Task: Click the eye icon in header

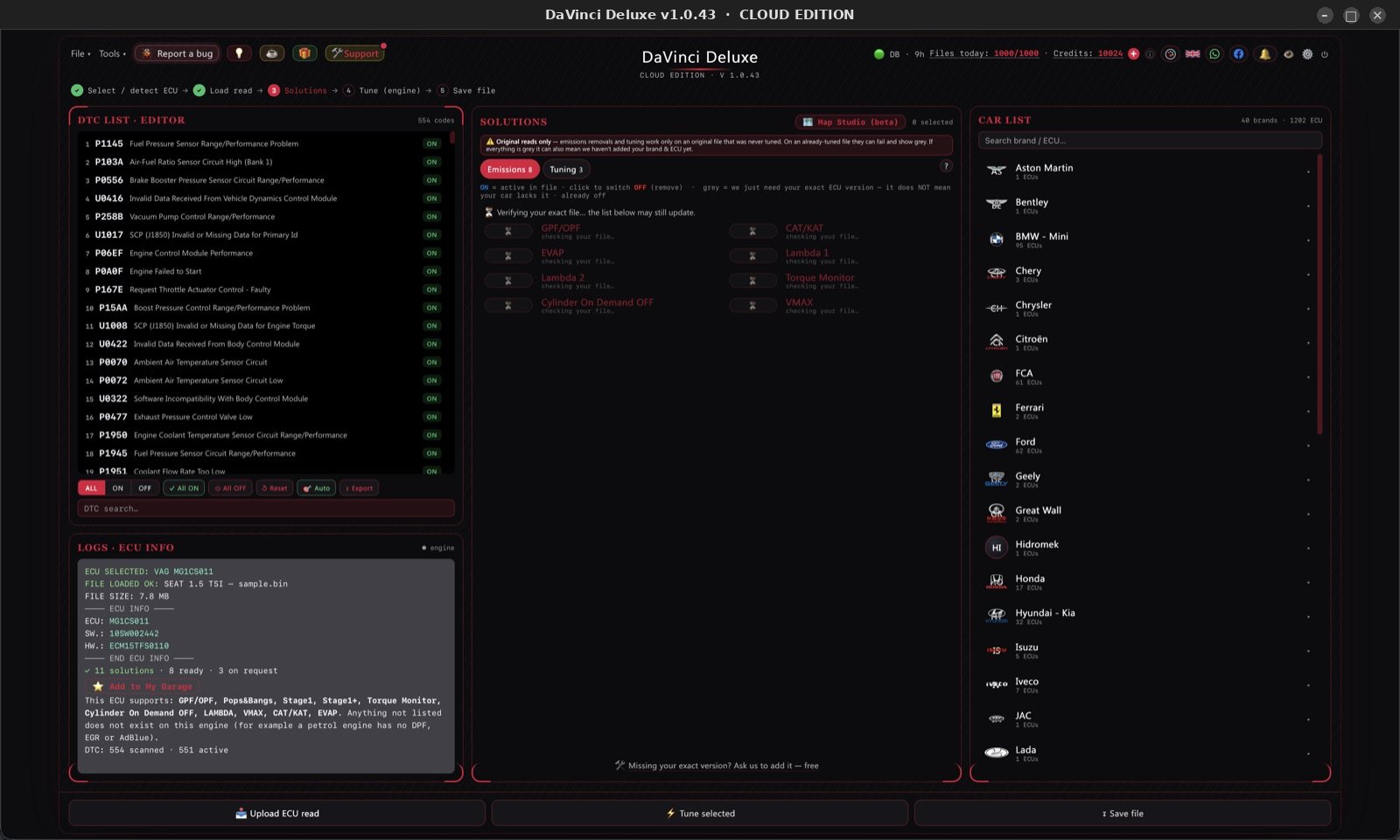Action: pos(1288,54)
